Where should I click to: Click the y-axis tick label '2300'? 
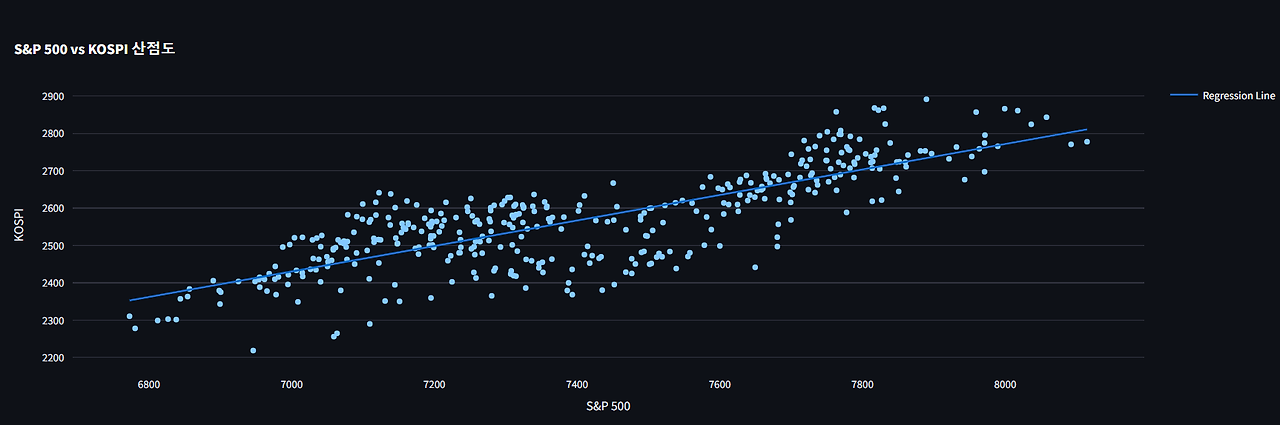(53, 320)
